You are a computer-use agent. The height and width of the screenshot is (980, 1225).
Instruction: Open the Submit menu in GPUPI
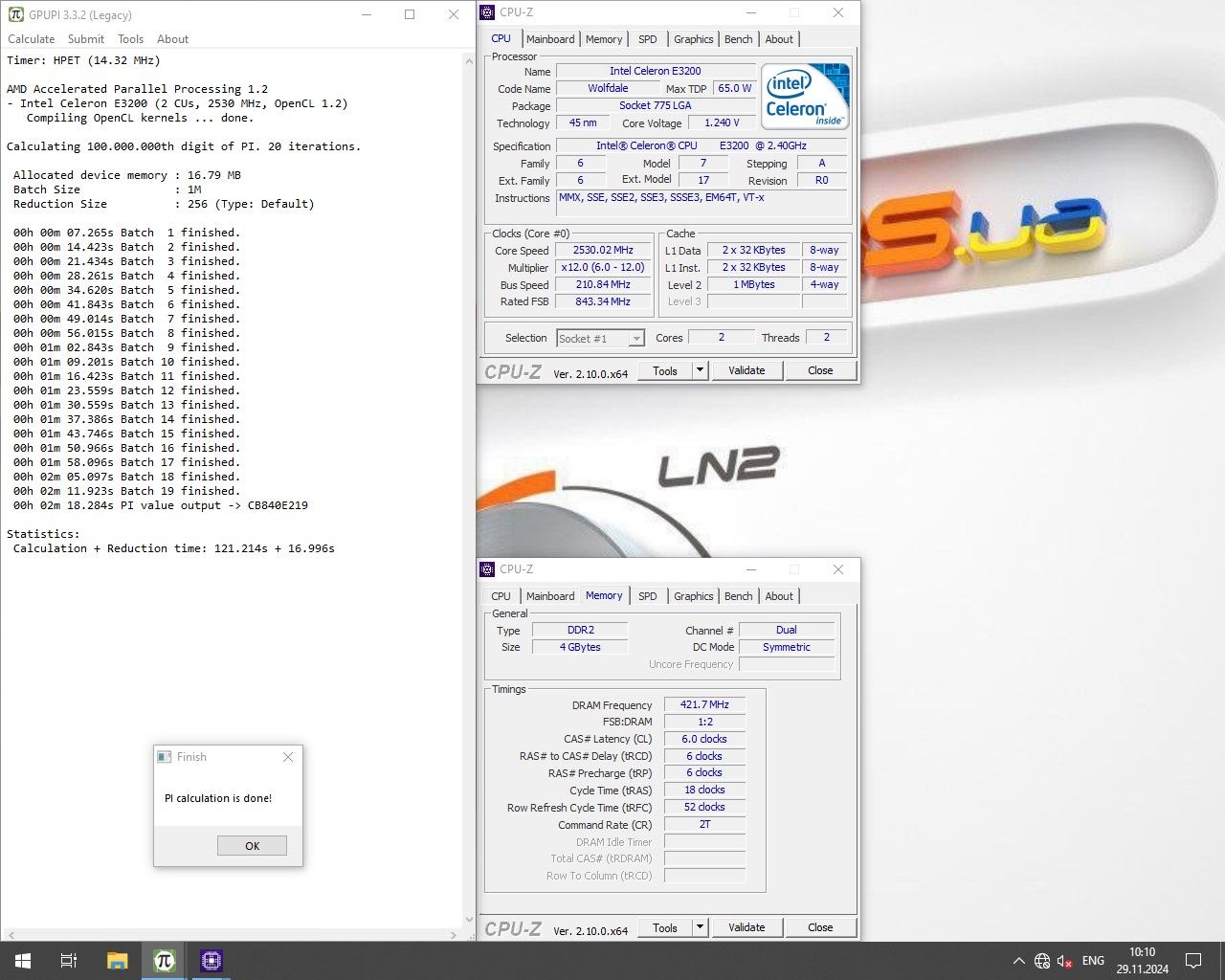[x=86, y=39]
